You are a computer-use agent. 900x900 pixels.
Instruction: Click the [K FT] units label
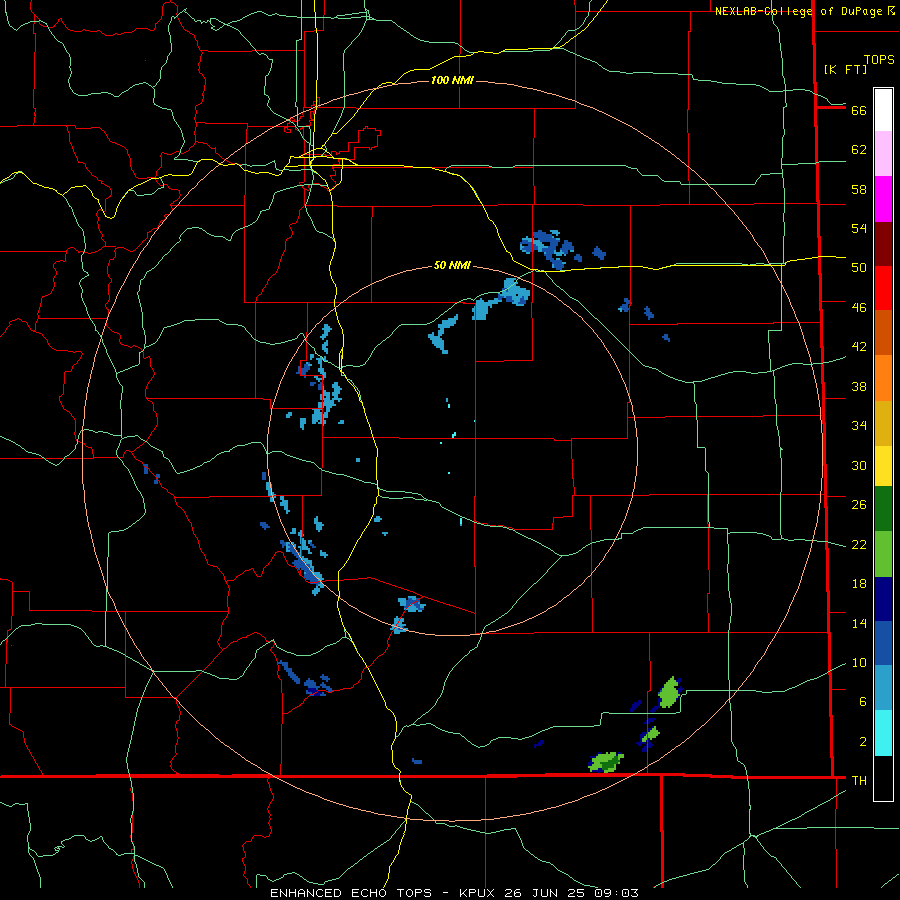point(845,69)
